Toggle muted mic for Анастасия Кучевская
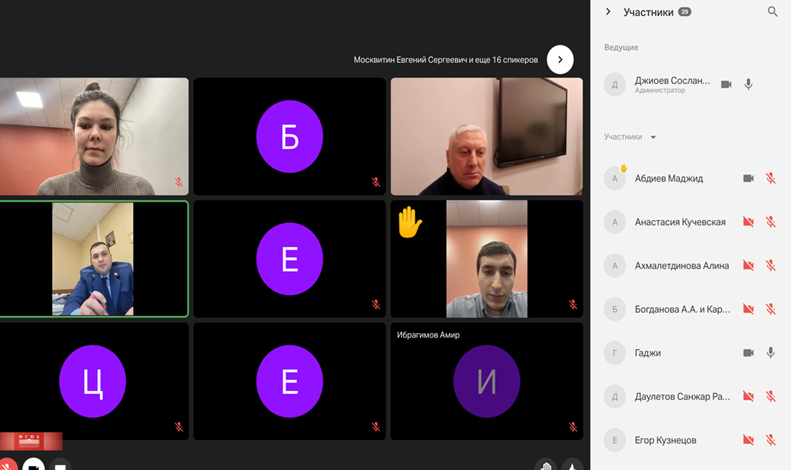This screenshot has height=470, width=791. point(771,222)
